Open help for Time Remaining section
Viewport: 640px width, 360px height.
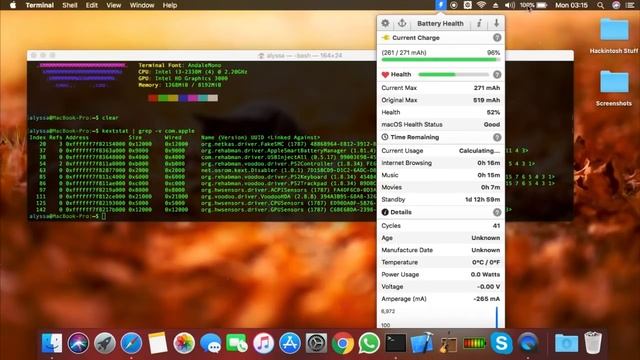click(x=497, y=137)
